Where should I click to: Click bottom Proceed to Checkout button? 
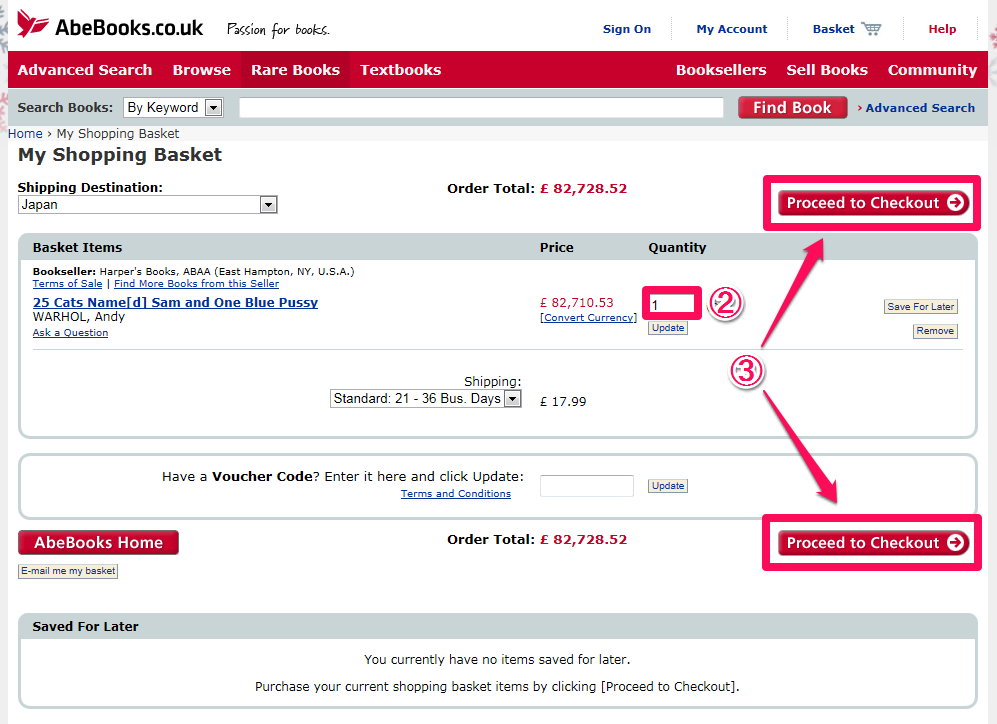pyautogui.click(x=873, y=542)
